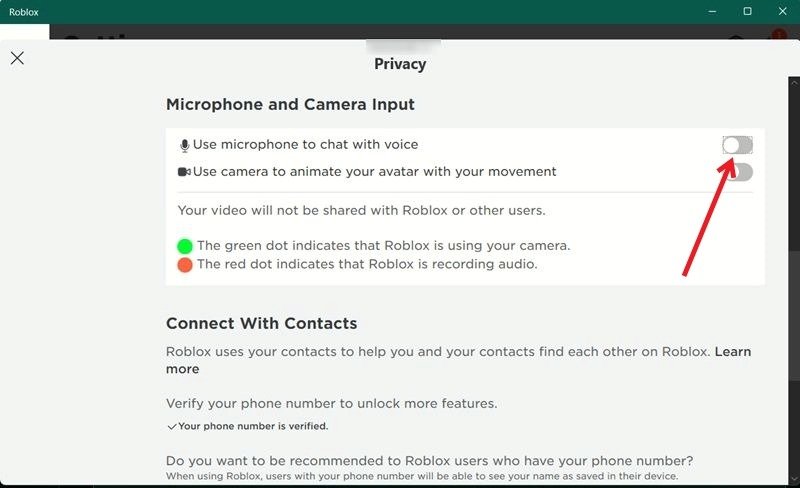The image size is (800, 488).
Task: Maximize the Roblox window
Action: coord(747,11)
